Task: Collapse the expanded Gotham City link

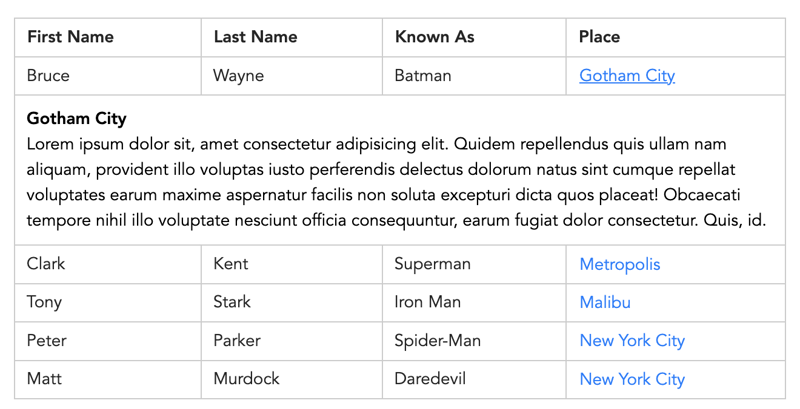Action: 627,76
